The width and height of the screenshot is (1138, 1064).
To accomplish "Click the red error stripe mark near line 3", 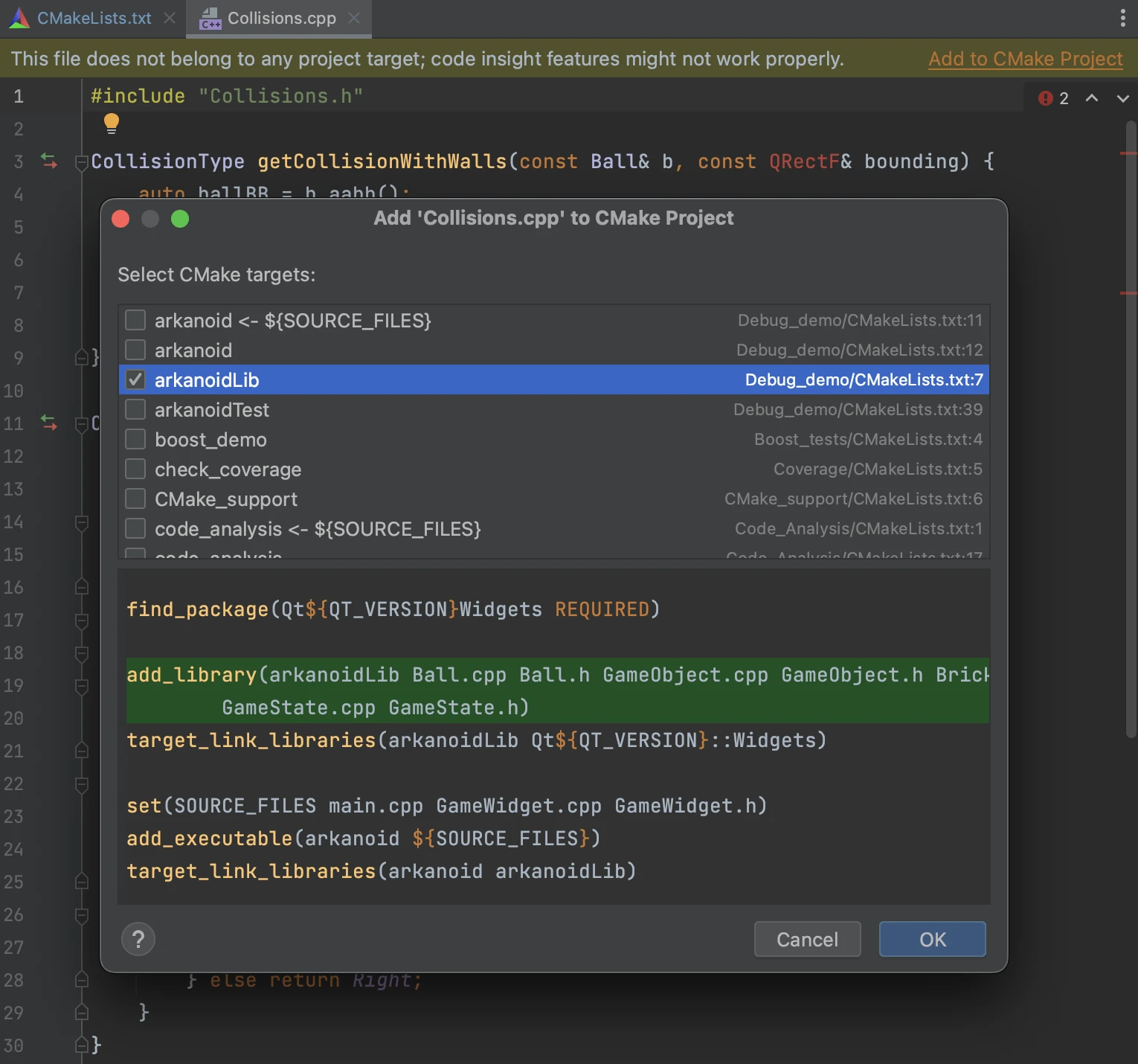I will pos(1128,153).
